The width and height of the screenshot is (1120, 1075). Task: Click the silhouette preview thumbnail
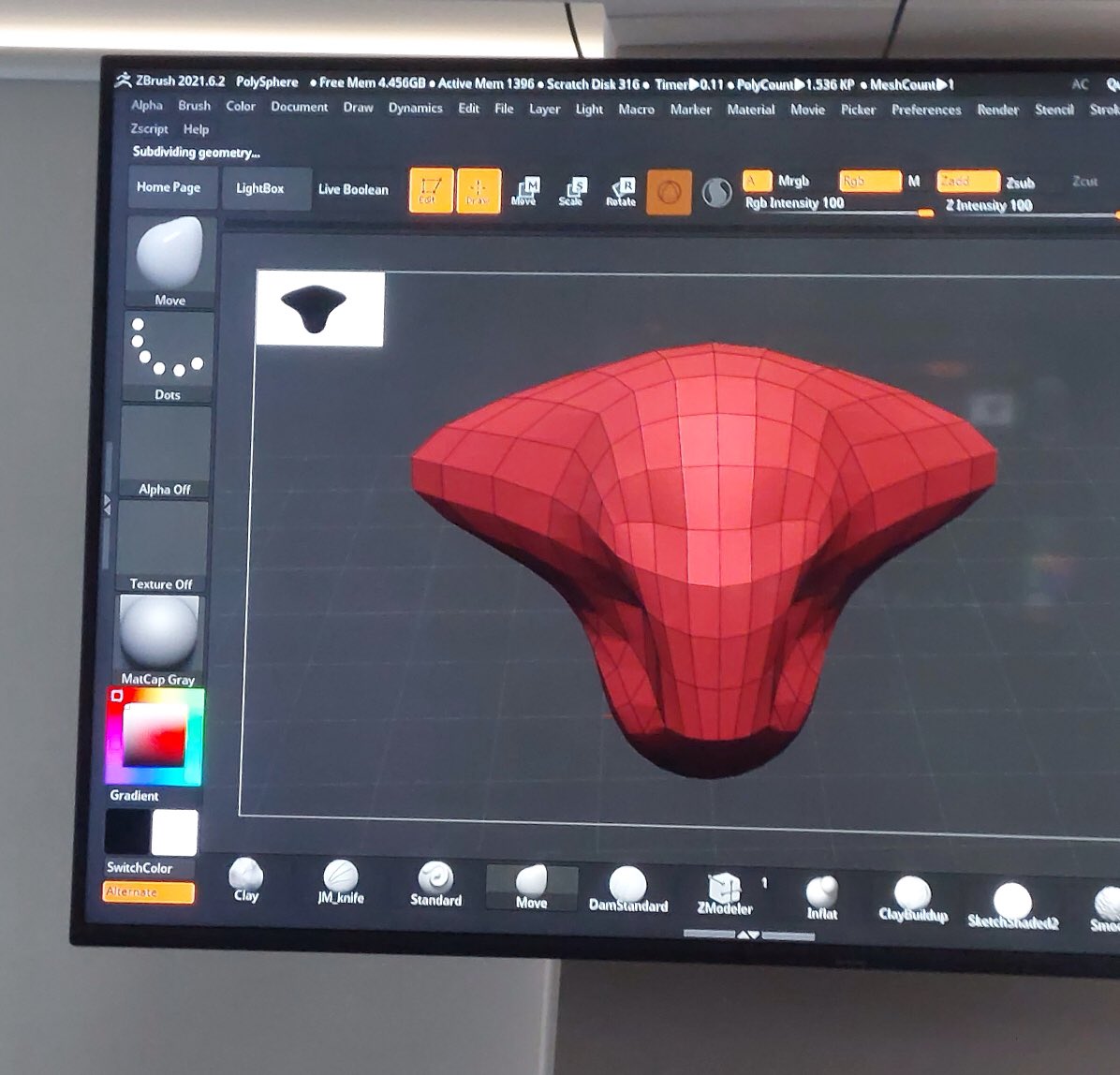(320, 309)
